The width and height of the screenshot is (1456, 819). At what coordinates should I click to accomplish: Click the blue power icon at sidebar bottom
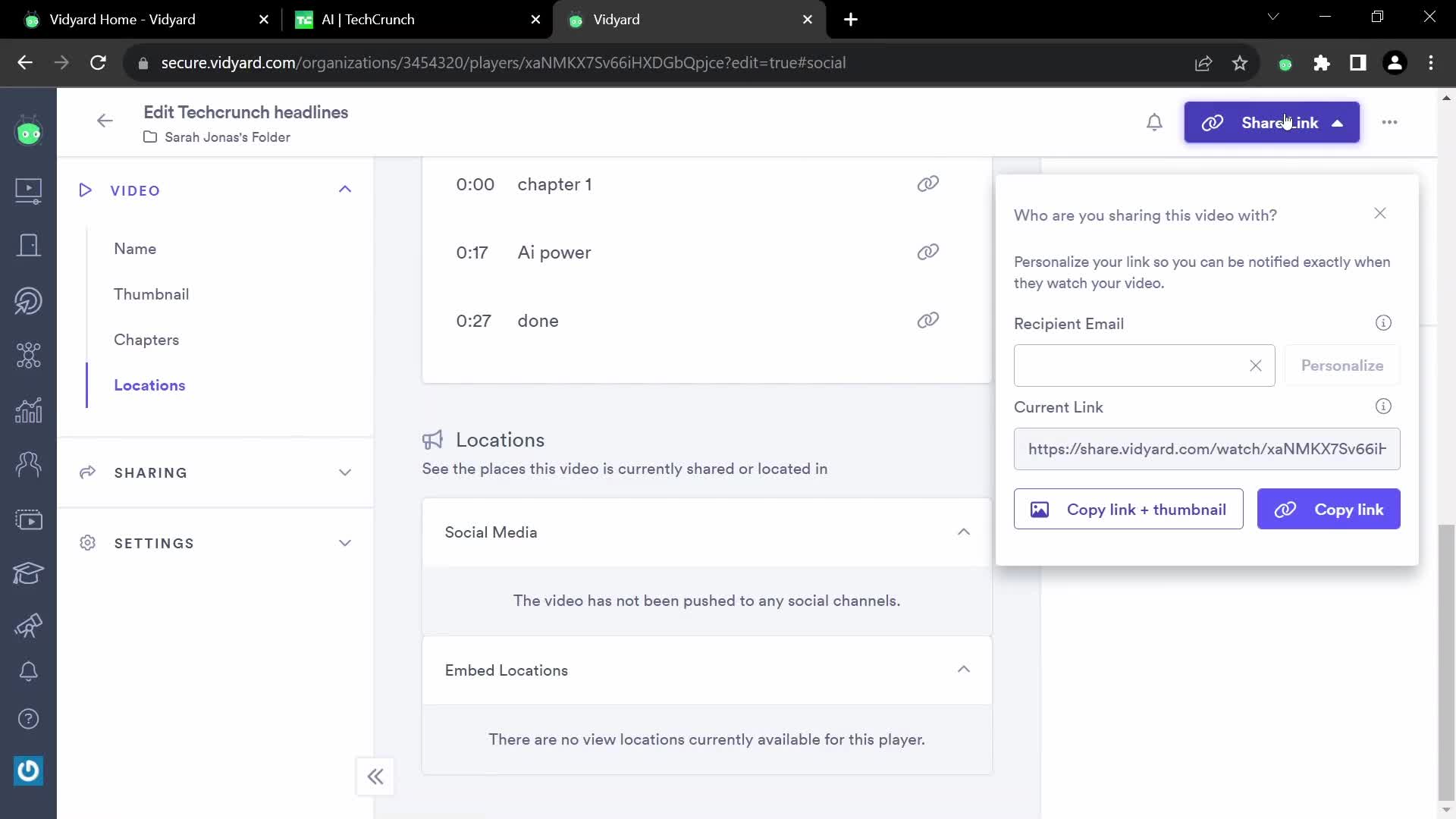28,770
